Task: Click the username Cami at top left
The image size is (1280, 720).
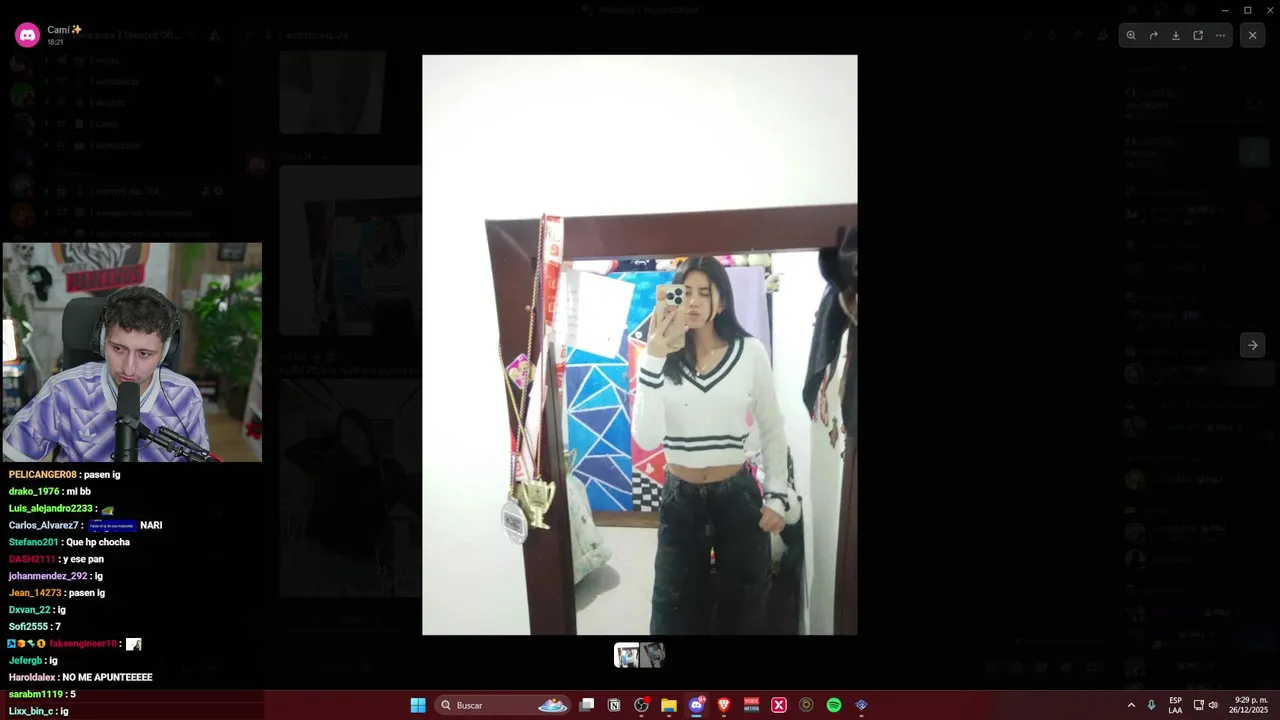Action: coord(64,30)
